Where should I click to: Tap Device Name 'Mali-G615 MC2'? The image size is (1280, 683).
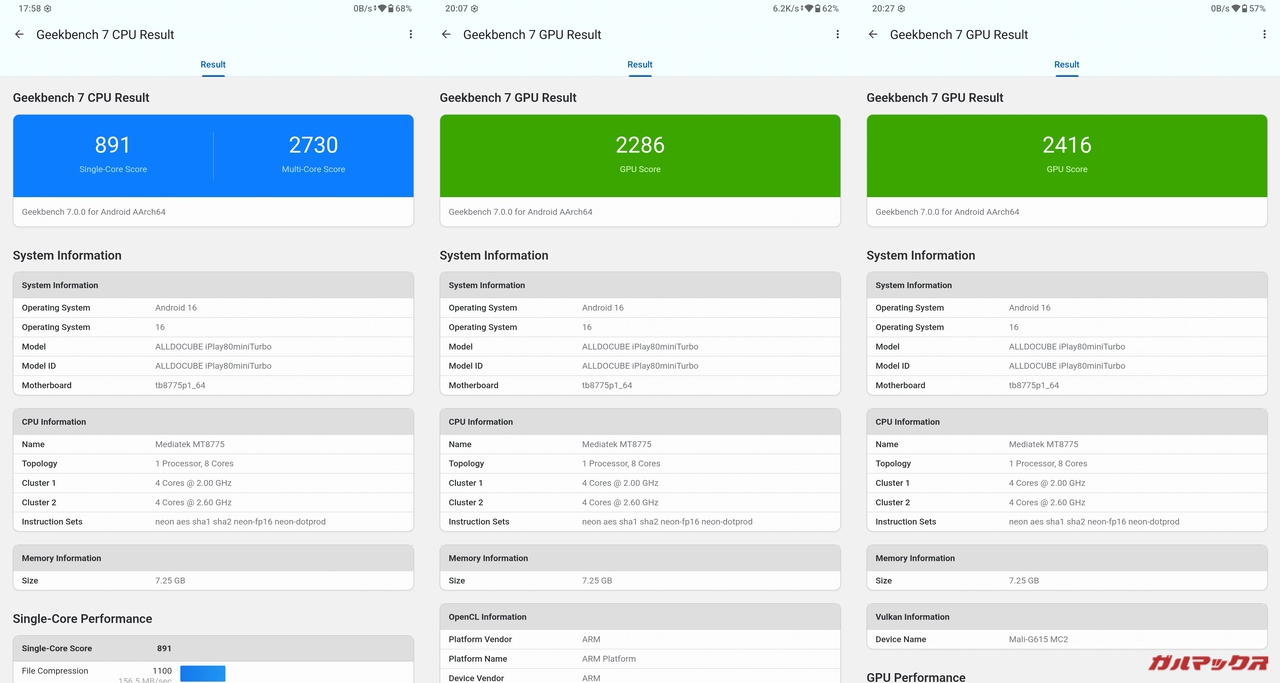pyautogui.click(x=1038, y=640)
